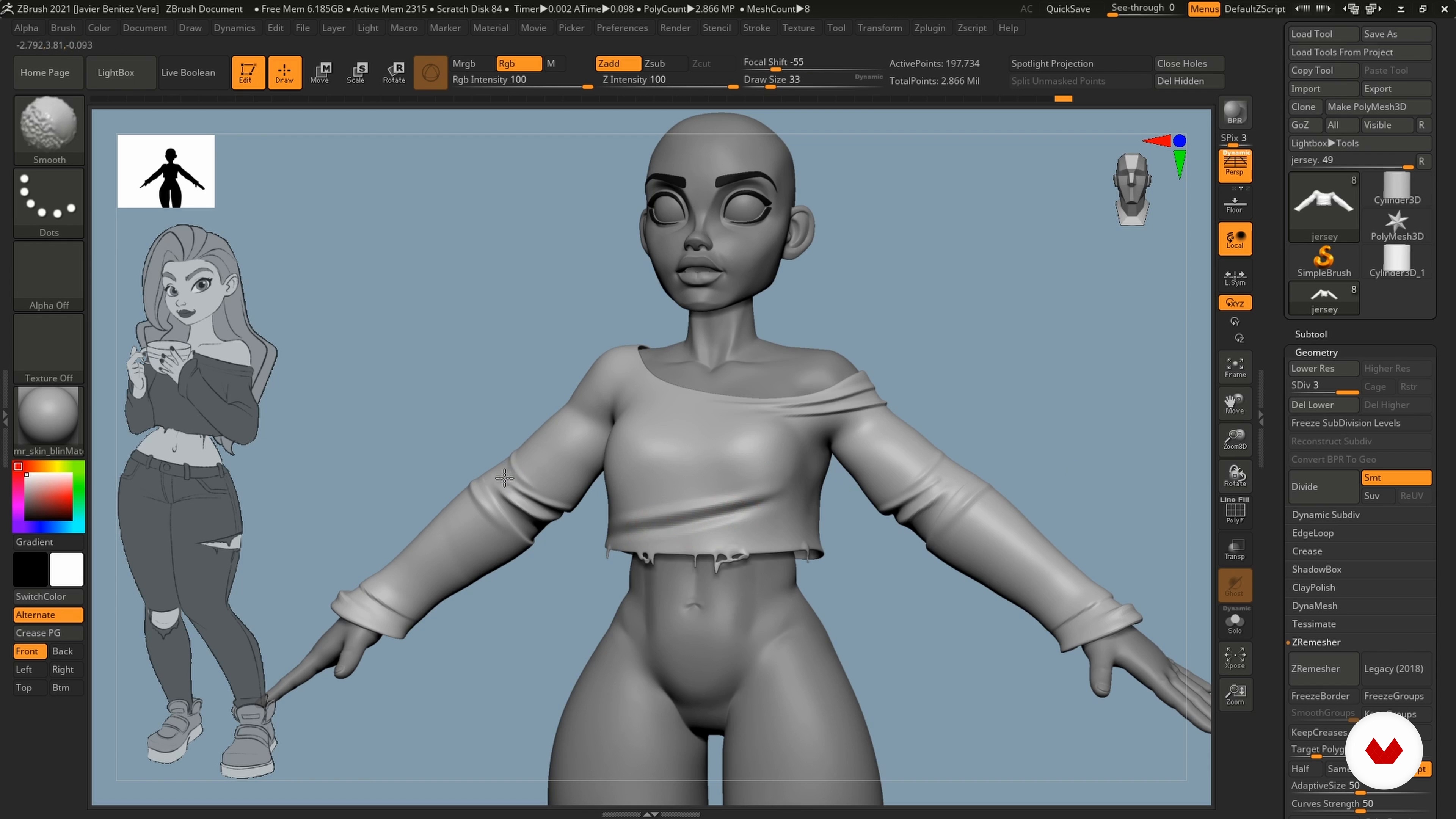This screenshot has height=819, width=1456.
Task: Open the Stroke menu
Action: [756, 28]
